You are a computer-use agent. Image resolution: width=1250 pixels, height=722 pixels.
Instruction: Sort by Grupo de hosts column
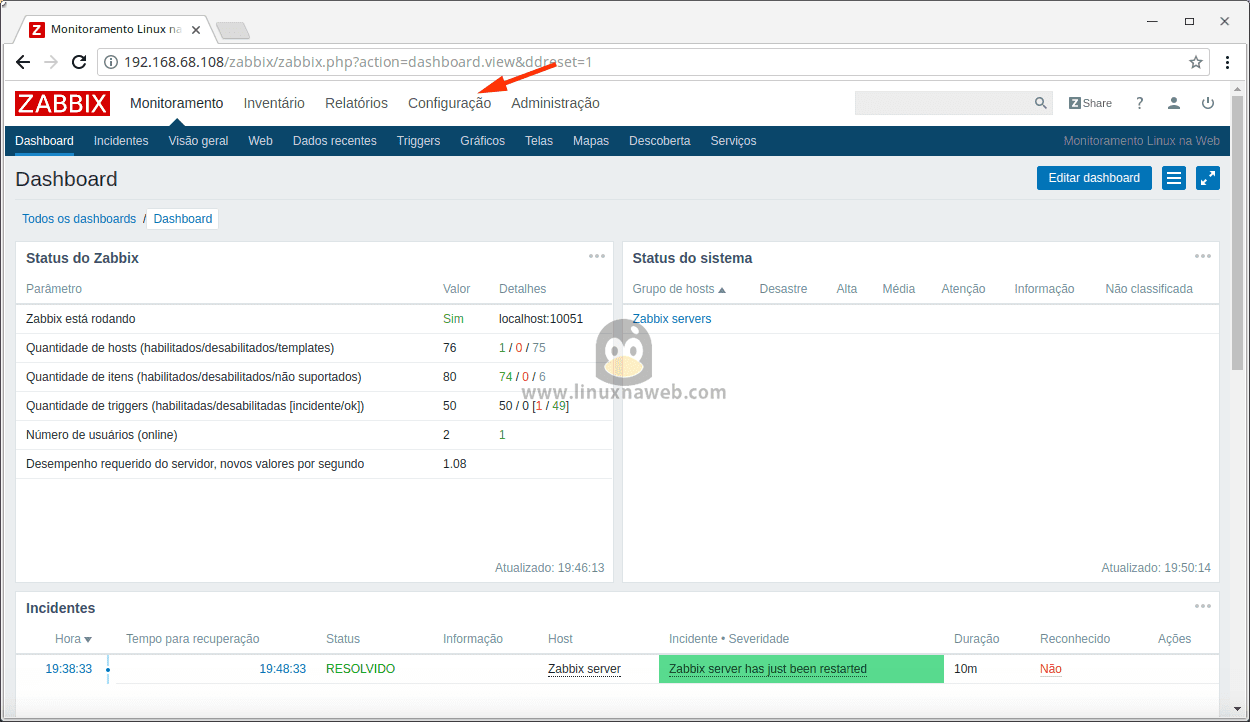pos(679,289)
